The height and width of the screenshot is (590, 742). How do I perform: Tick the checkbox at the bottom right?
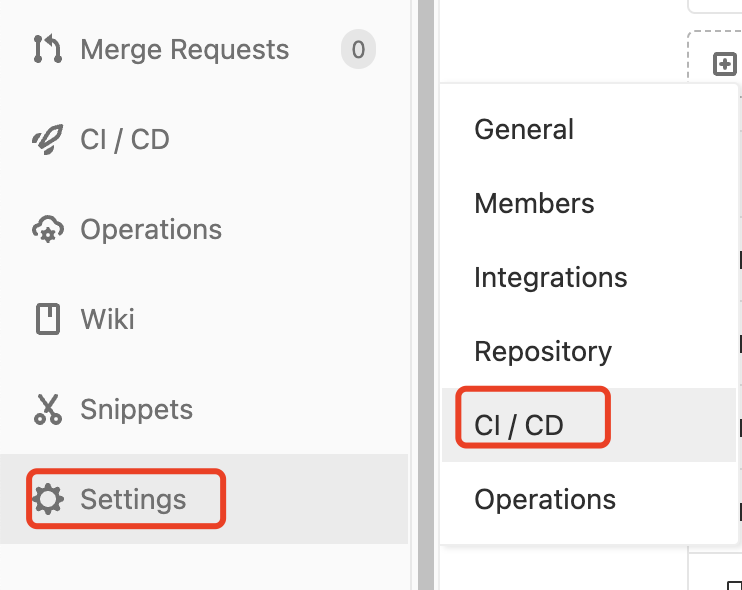click(734, 584)
